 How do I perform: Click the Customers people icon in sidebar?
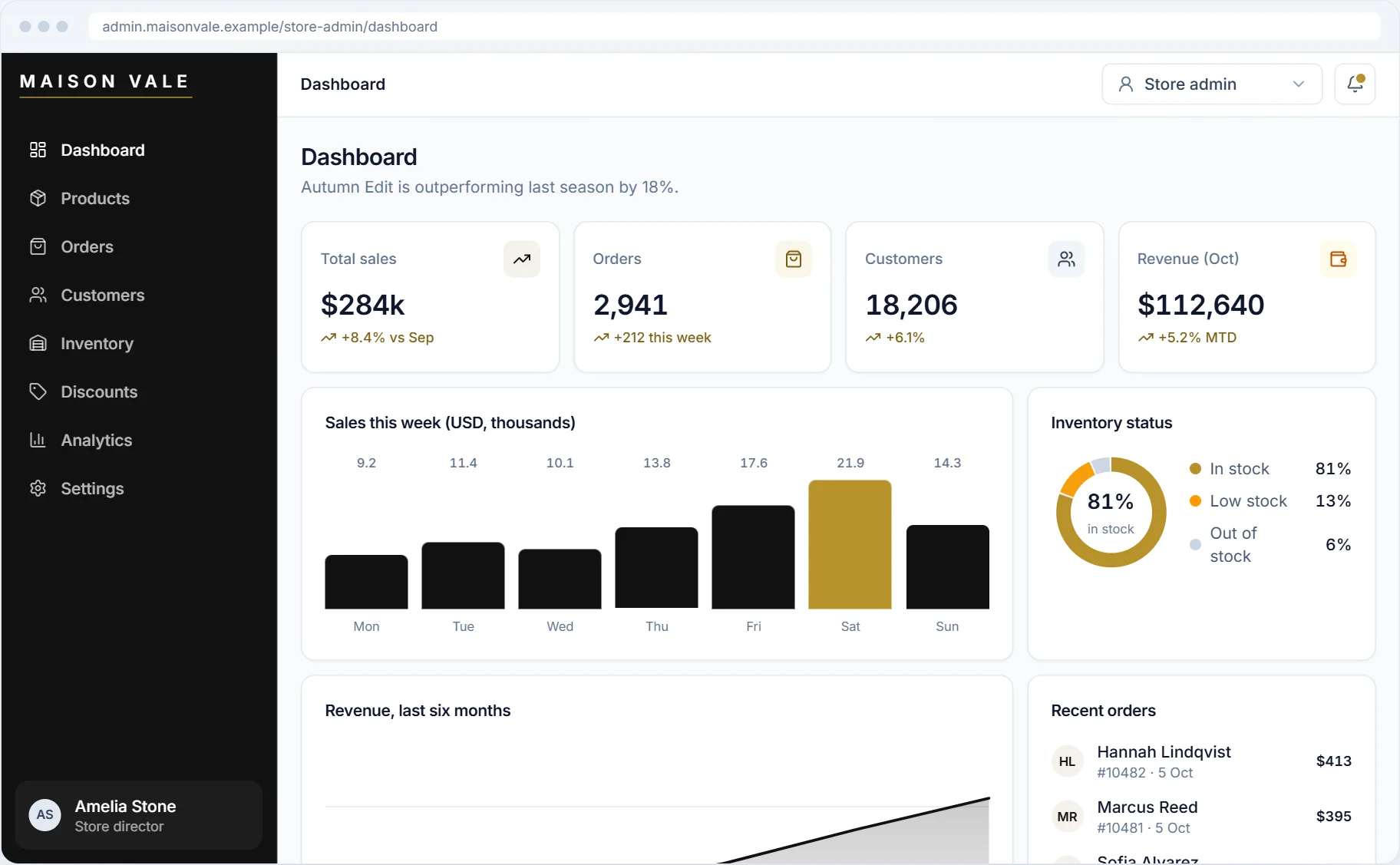tap(38, 295)
